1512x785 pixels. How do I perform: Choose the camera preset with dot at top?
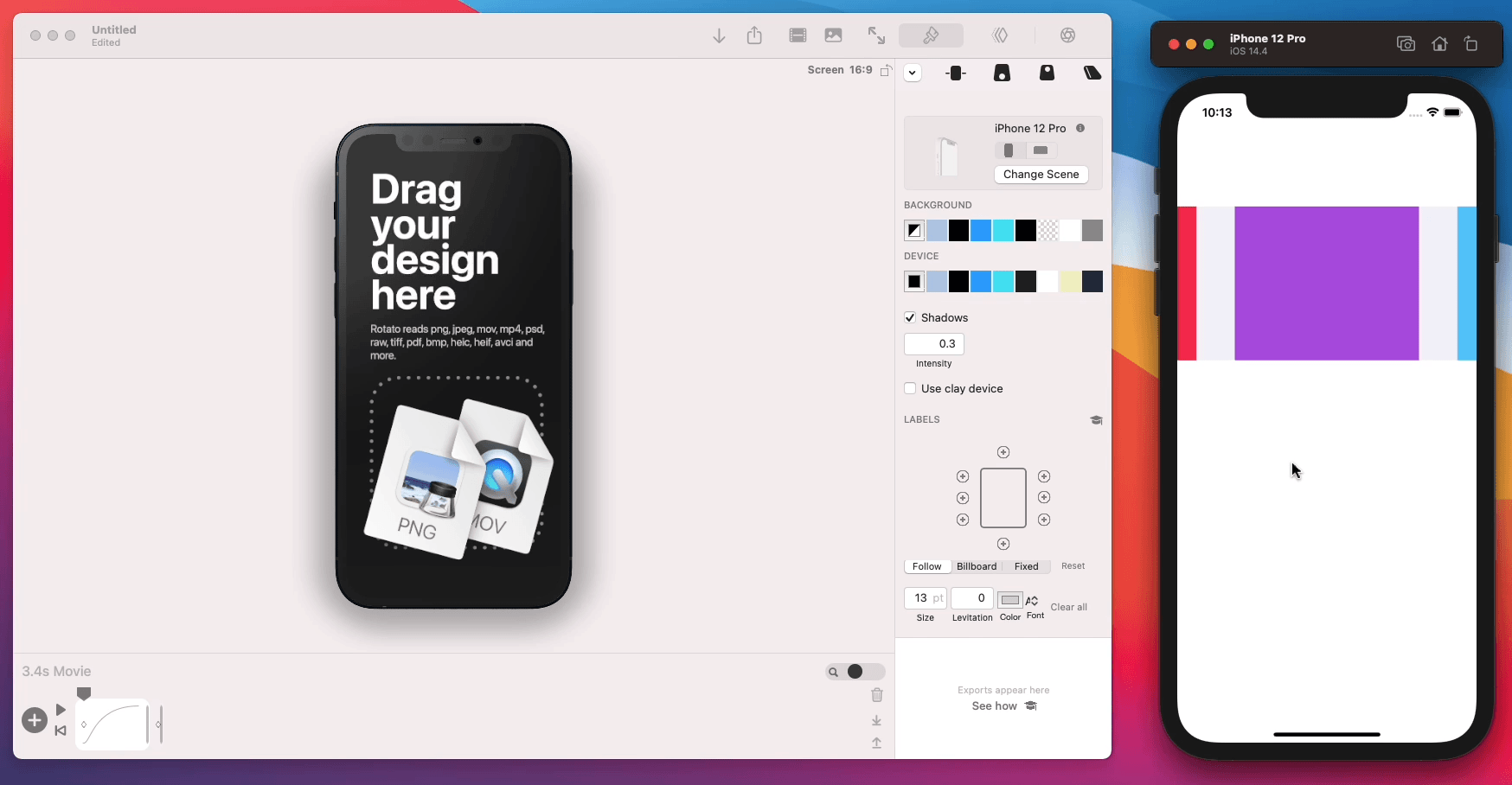tap(1047, 73)
